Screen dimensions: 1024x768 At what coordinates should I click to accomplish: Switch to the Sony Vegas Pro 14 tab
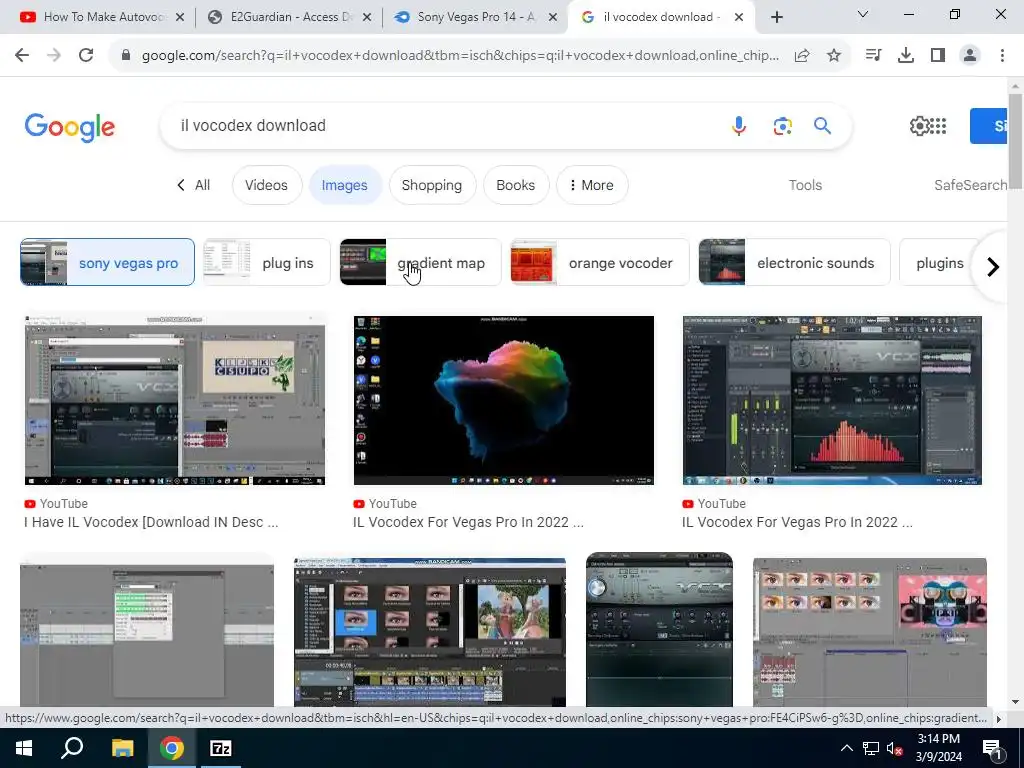(x=475, y=17)
